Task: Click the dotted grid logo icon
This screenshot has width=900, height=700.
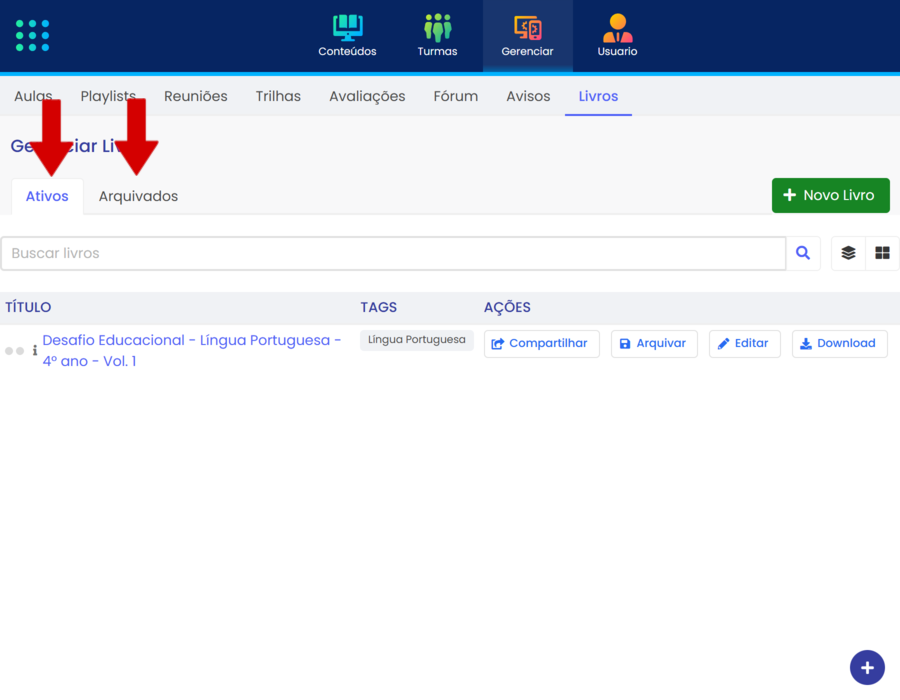Action: click(x=33, y=35)
